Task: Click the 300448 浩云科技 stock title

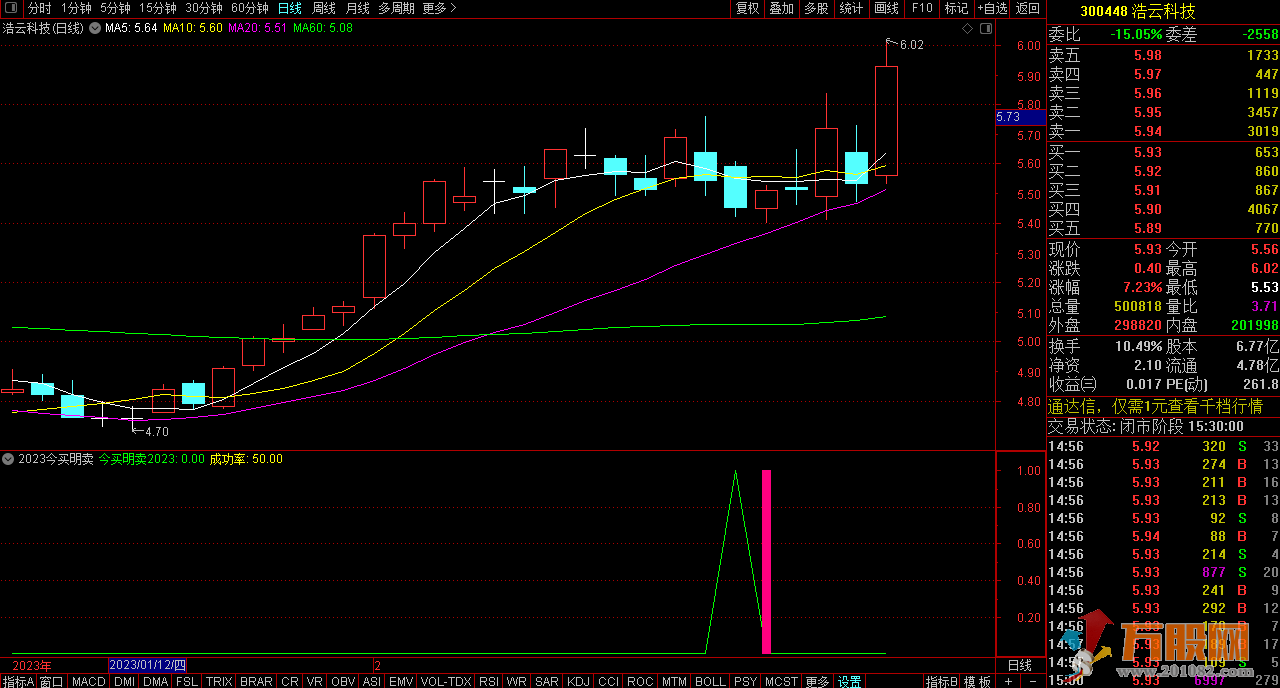Action: pos(1138,11)
